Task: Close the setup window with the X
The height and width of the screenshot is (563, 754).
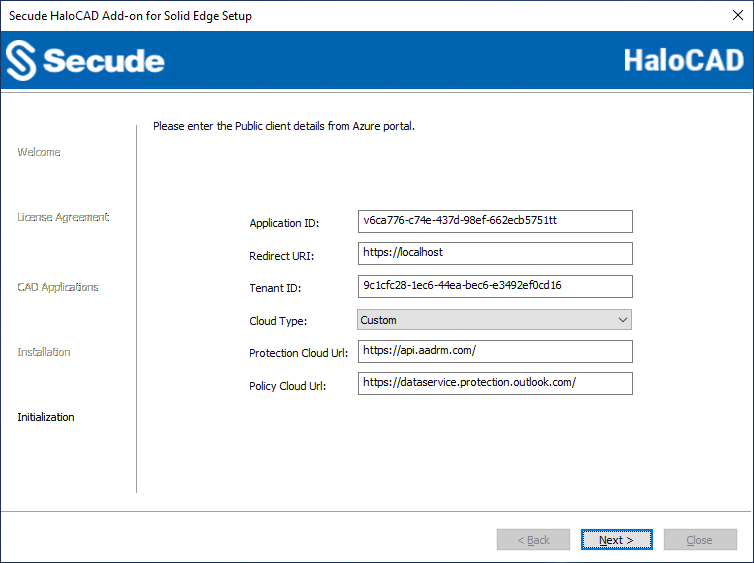Action: click(x=737, y=16)
